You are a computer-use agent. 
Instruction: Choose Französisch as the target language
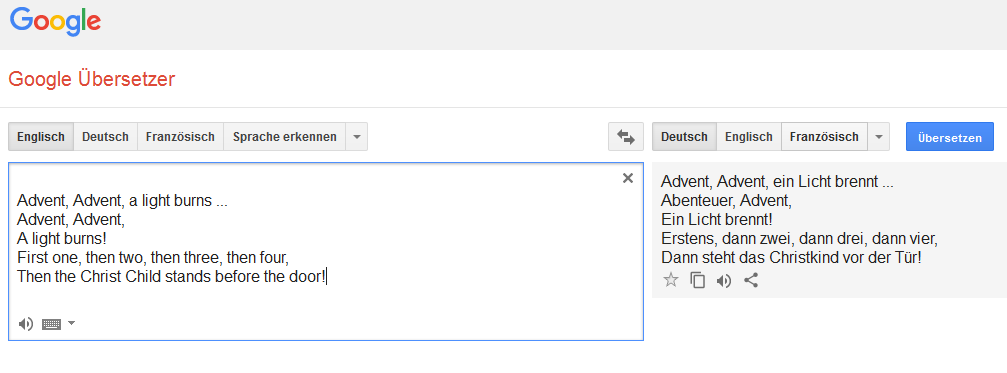(x=824, y=137)
